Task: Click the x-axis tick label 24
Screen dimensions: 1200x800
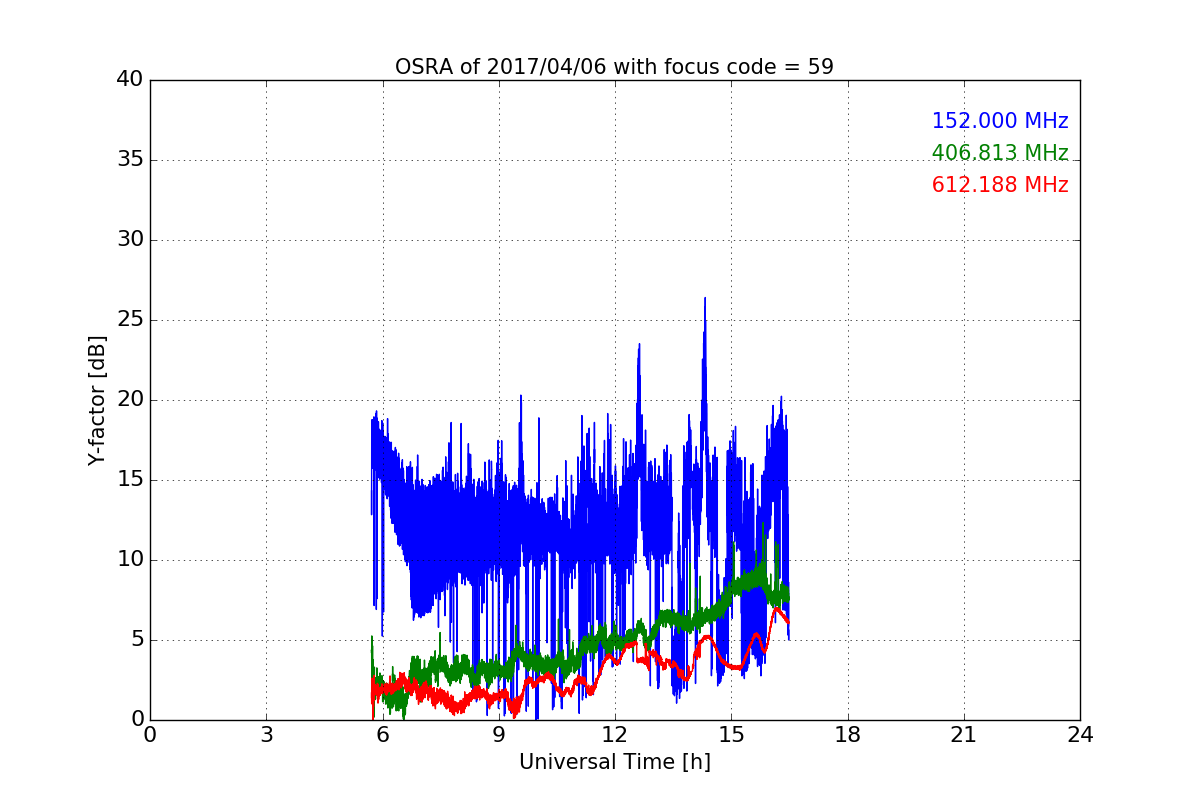Action: click(1079, 735)
